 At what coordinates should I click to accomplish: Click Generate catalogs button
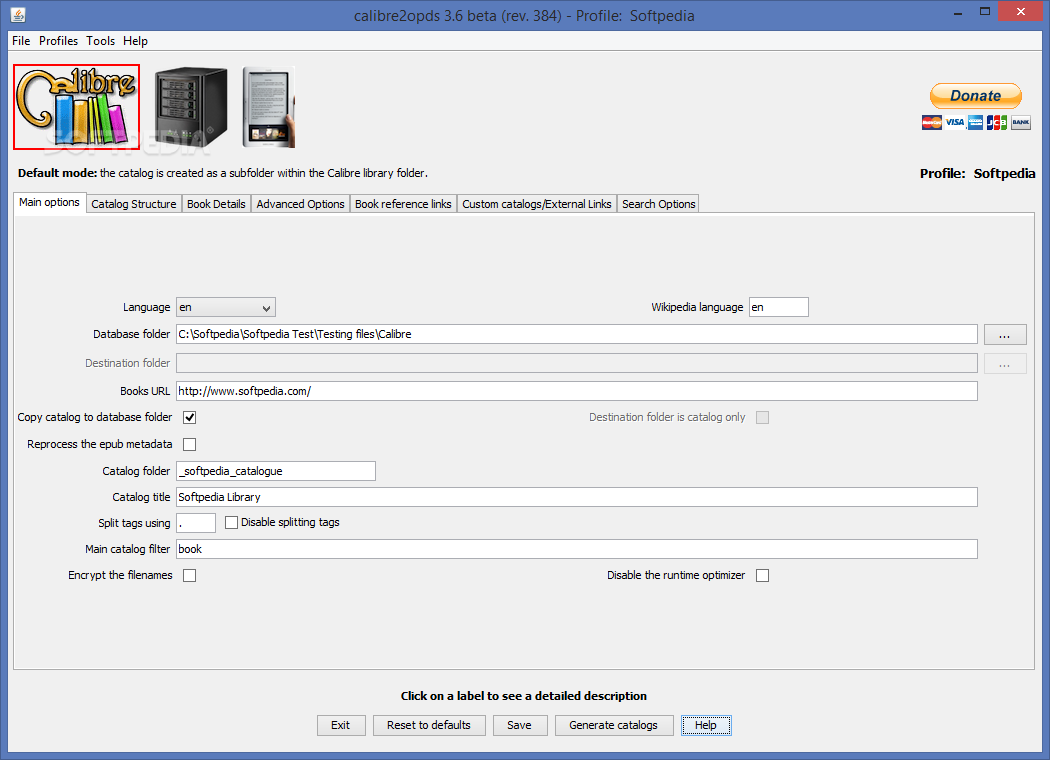(x=613, y=725)
